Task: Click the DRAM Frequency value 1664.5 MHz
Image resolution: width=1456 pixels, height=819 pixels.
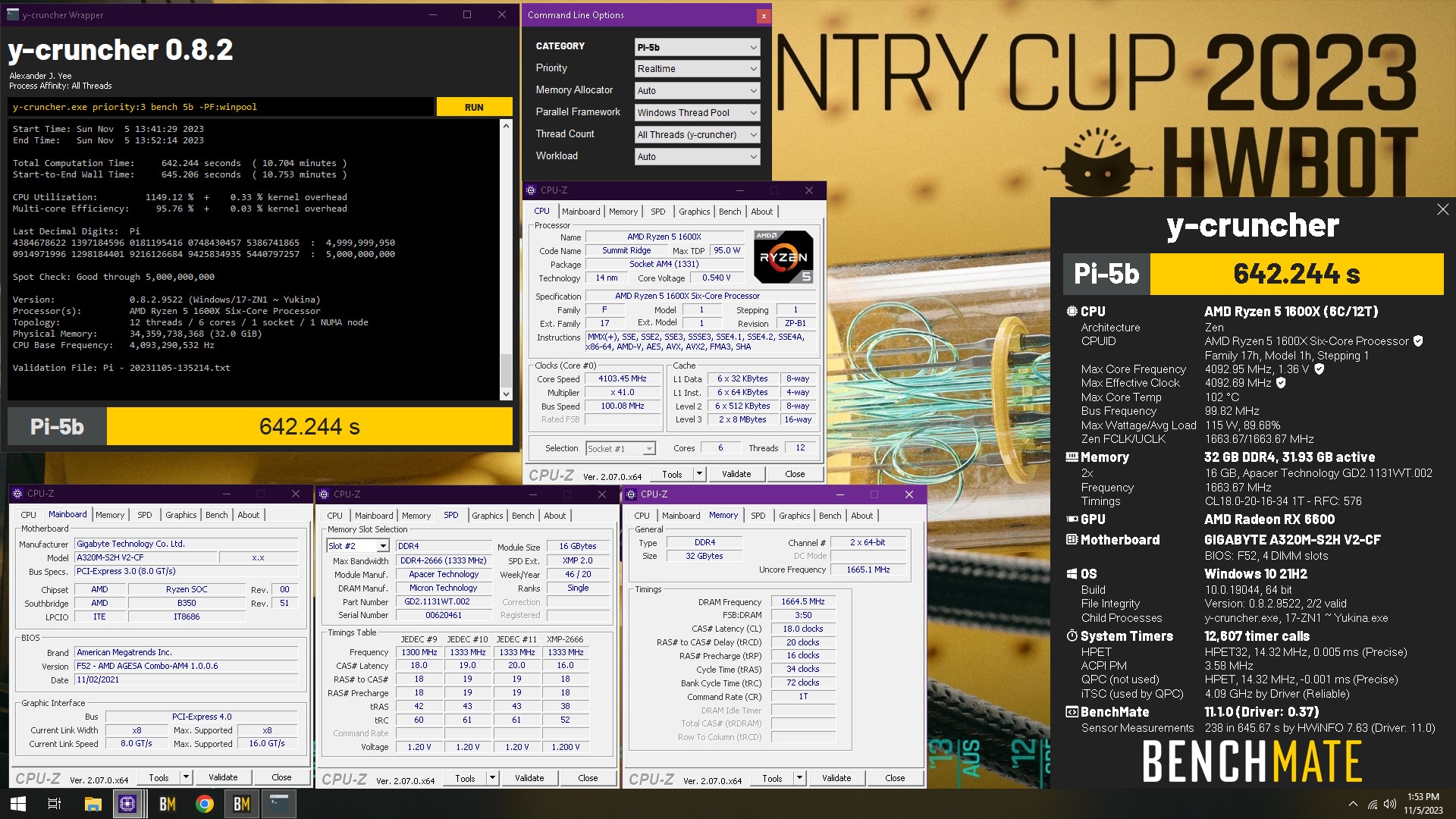Action: pyautogui.click(x=803, y=601)
